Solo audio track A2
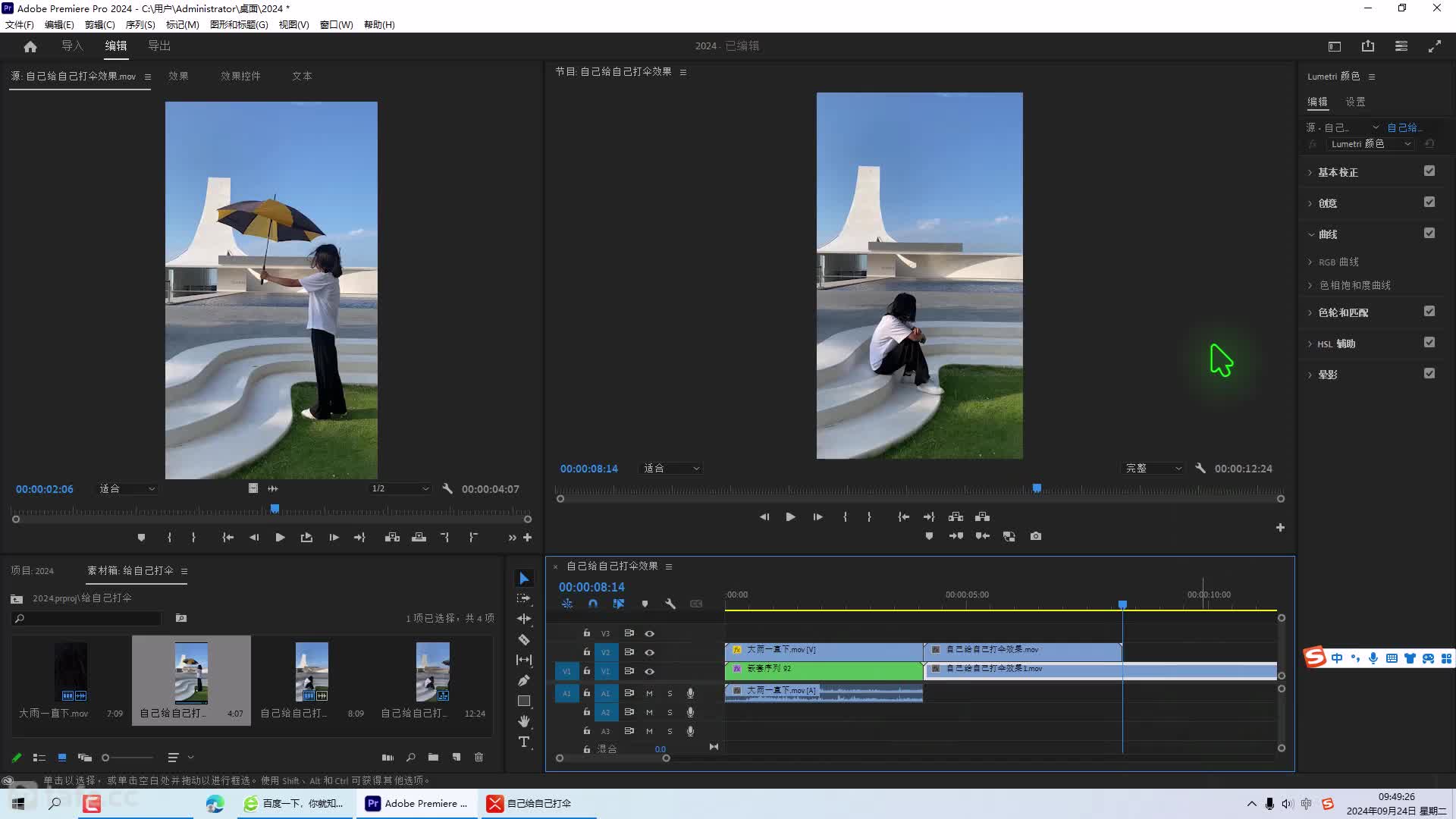Viewport: 1456px width, 819px height. (x=670, y=712)
